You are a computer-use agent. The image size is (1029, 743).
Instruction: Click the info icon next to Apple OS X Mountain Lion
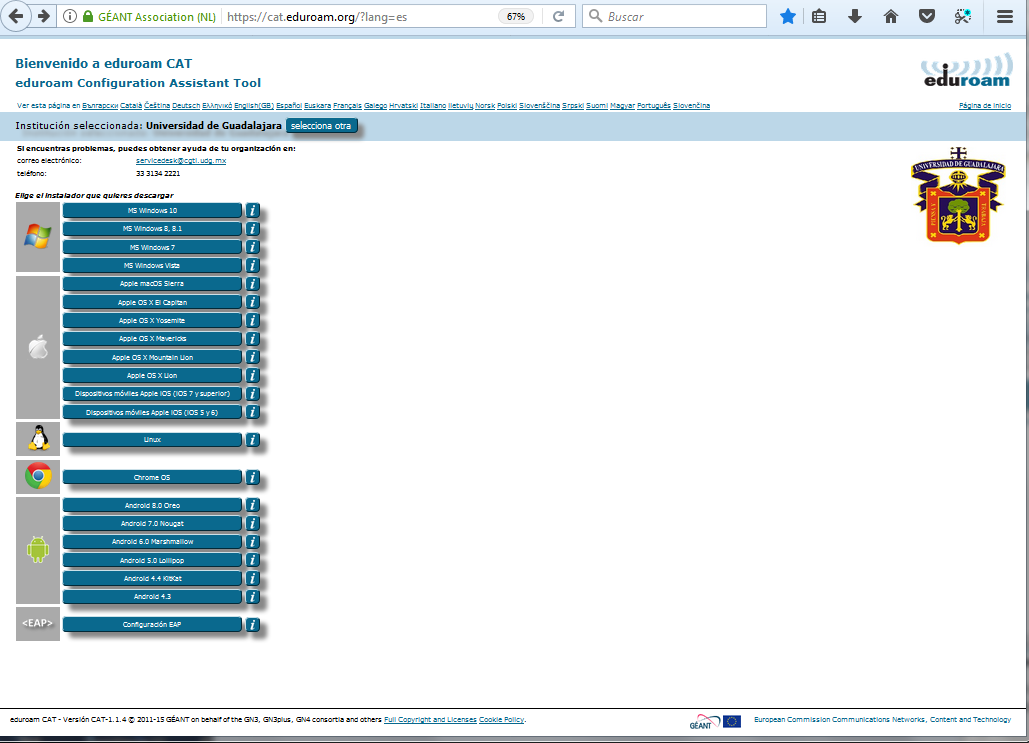pyautogui.click(x=253, y=358)
